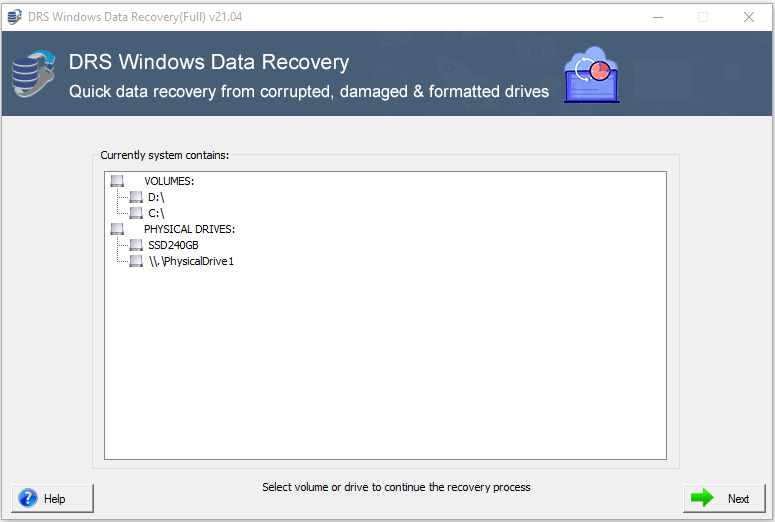Image resolution: width=775 pixels, height=522 pixels.
Task: Click the PHYSICAL DRIVES group icon
Action: tap(117, 229)
